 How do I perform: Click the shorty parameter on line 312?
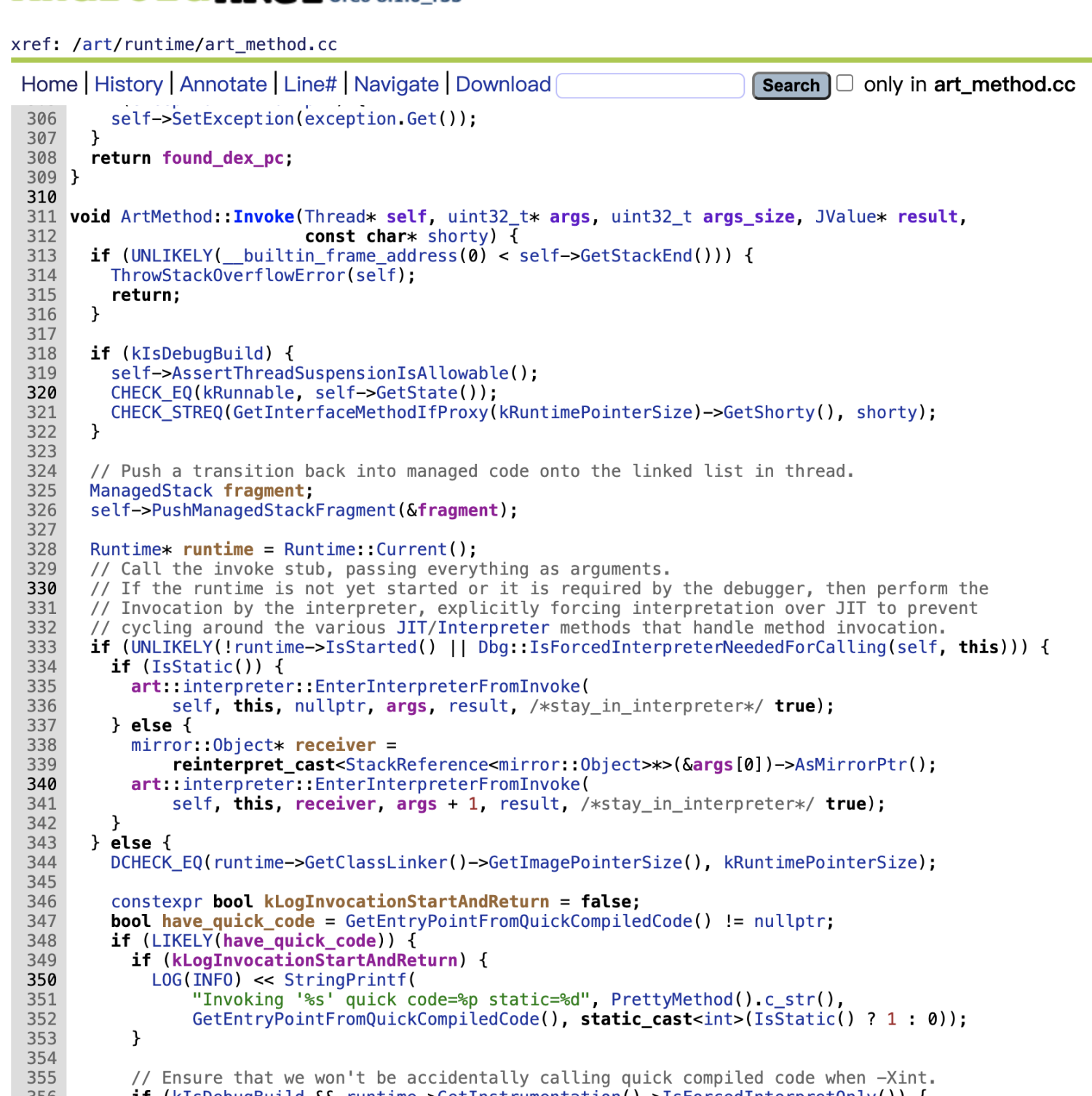tap(458, 237)
